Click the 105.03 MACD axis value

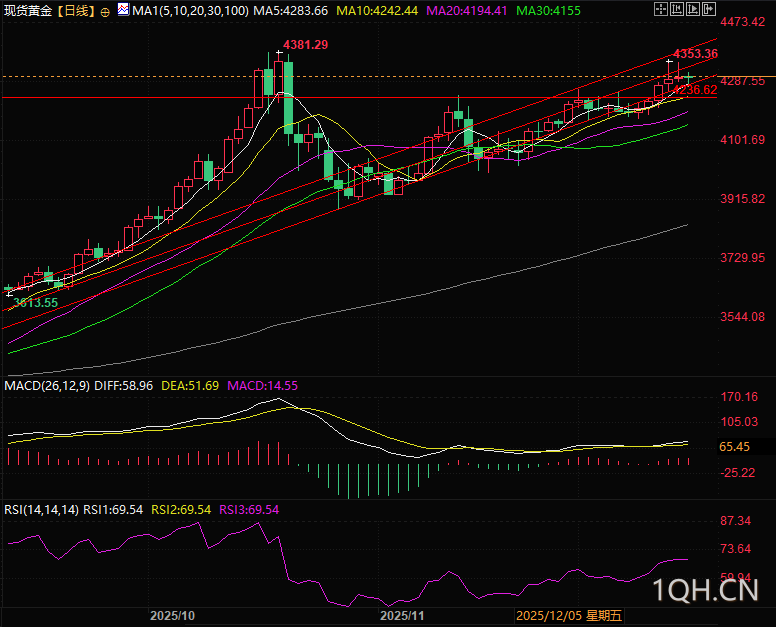click(x=739, y=421)
